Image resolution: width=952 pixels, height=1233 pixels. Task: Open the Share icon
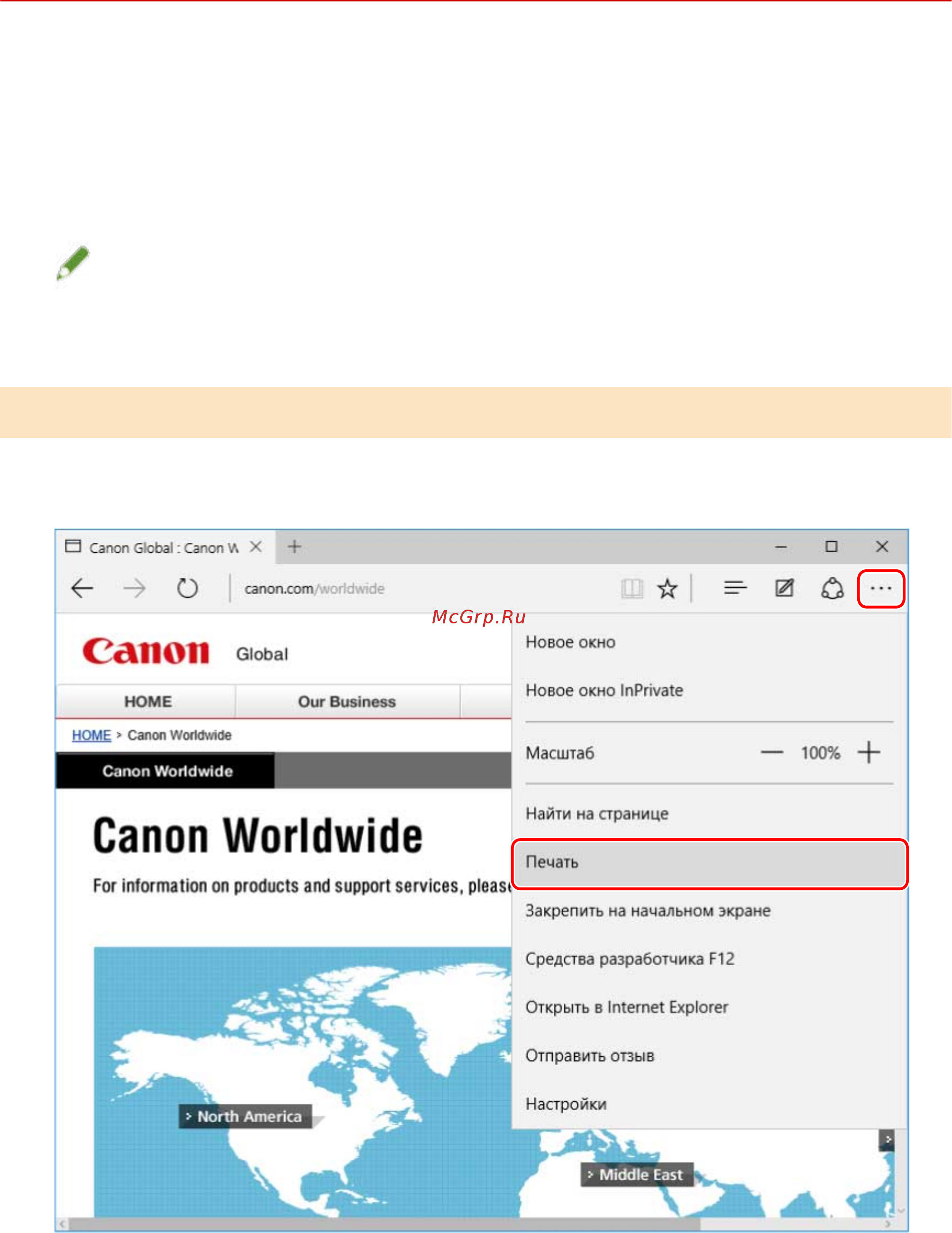pyautogui.click(x=833, y=588)
